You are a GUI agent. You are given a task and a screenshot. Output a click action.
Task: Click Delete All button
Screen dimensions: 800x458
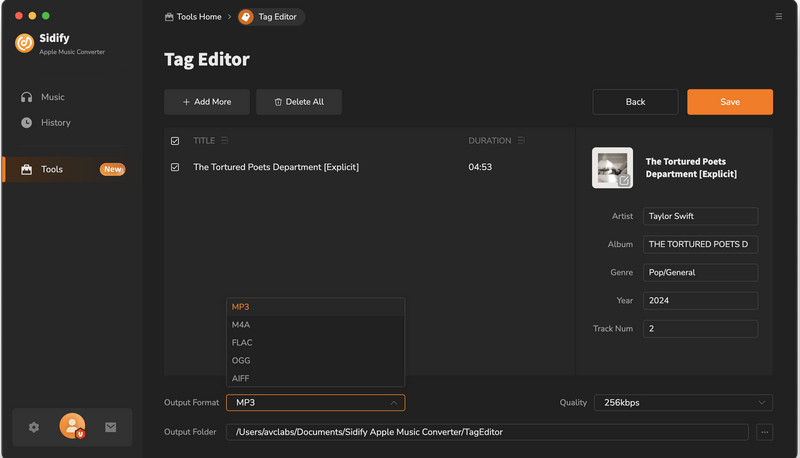point(299,102)
